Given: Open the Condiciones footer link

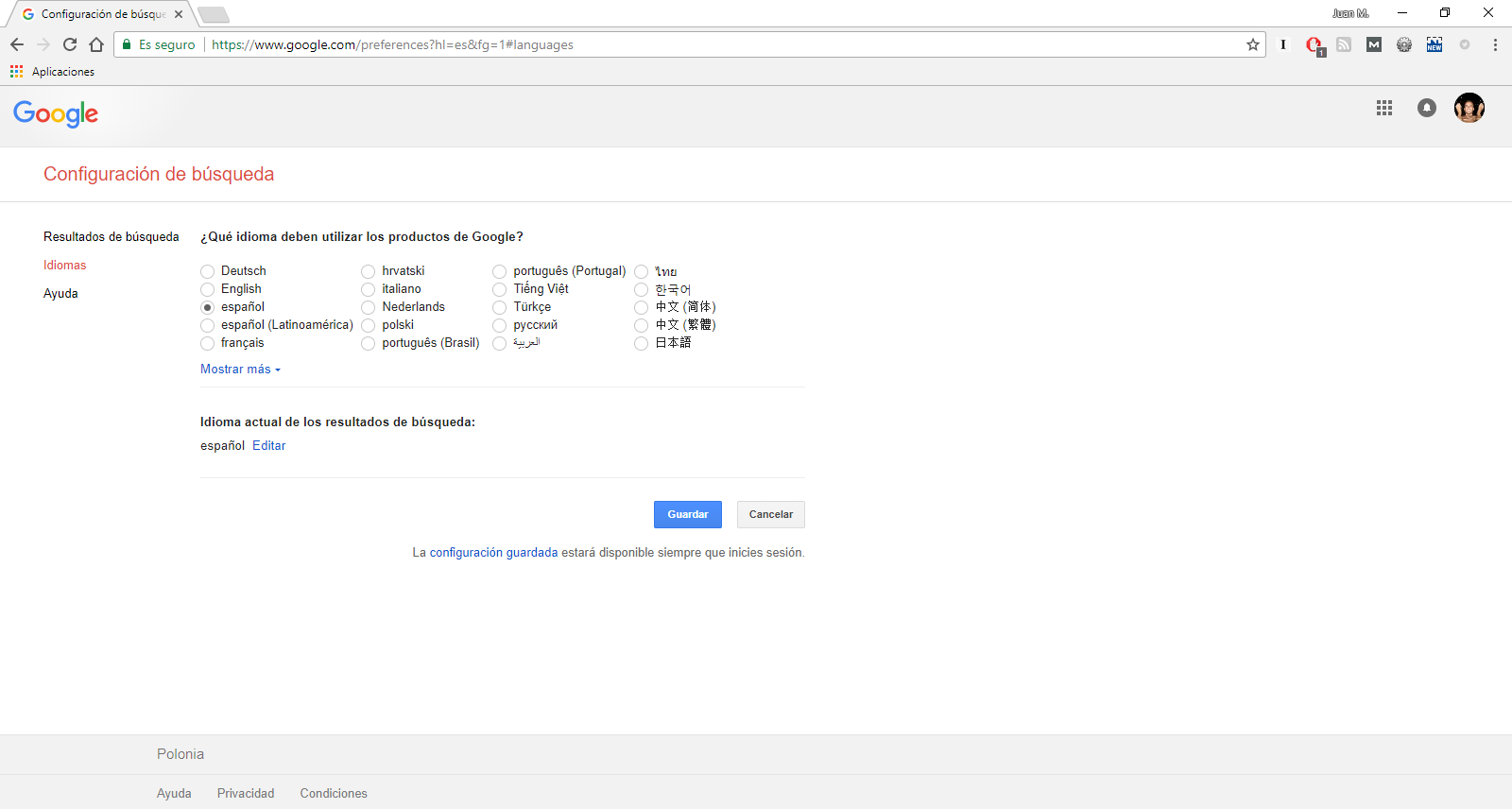Looking at the screenshot, I should [x=334, y=794].
